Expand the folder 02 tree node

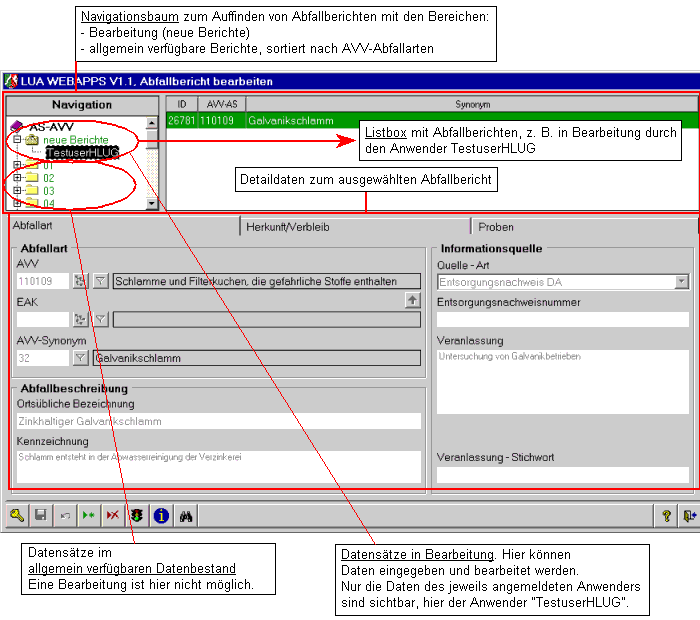click(x=17, y=178)
